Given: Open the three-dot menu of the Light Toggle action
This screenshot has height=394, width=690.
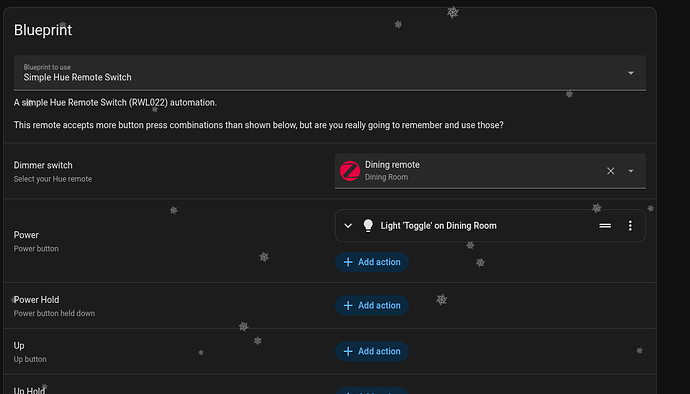Looking at the screenshot, I should click(x=630, y=226).
